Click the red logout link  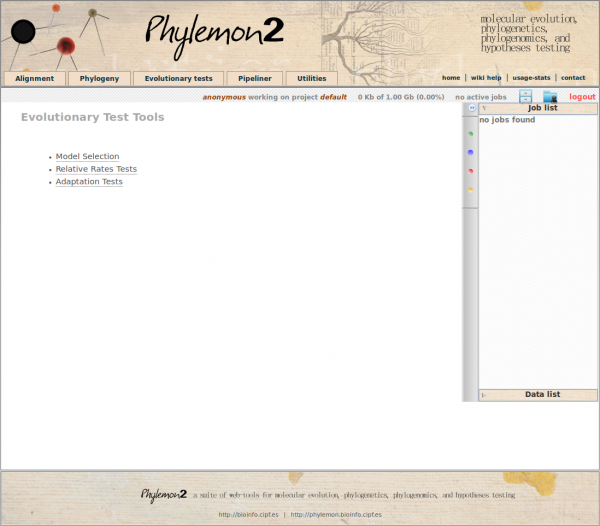(582, 97)
